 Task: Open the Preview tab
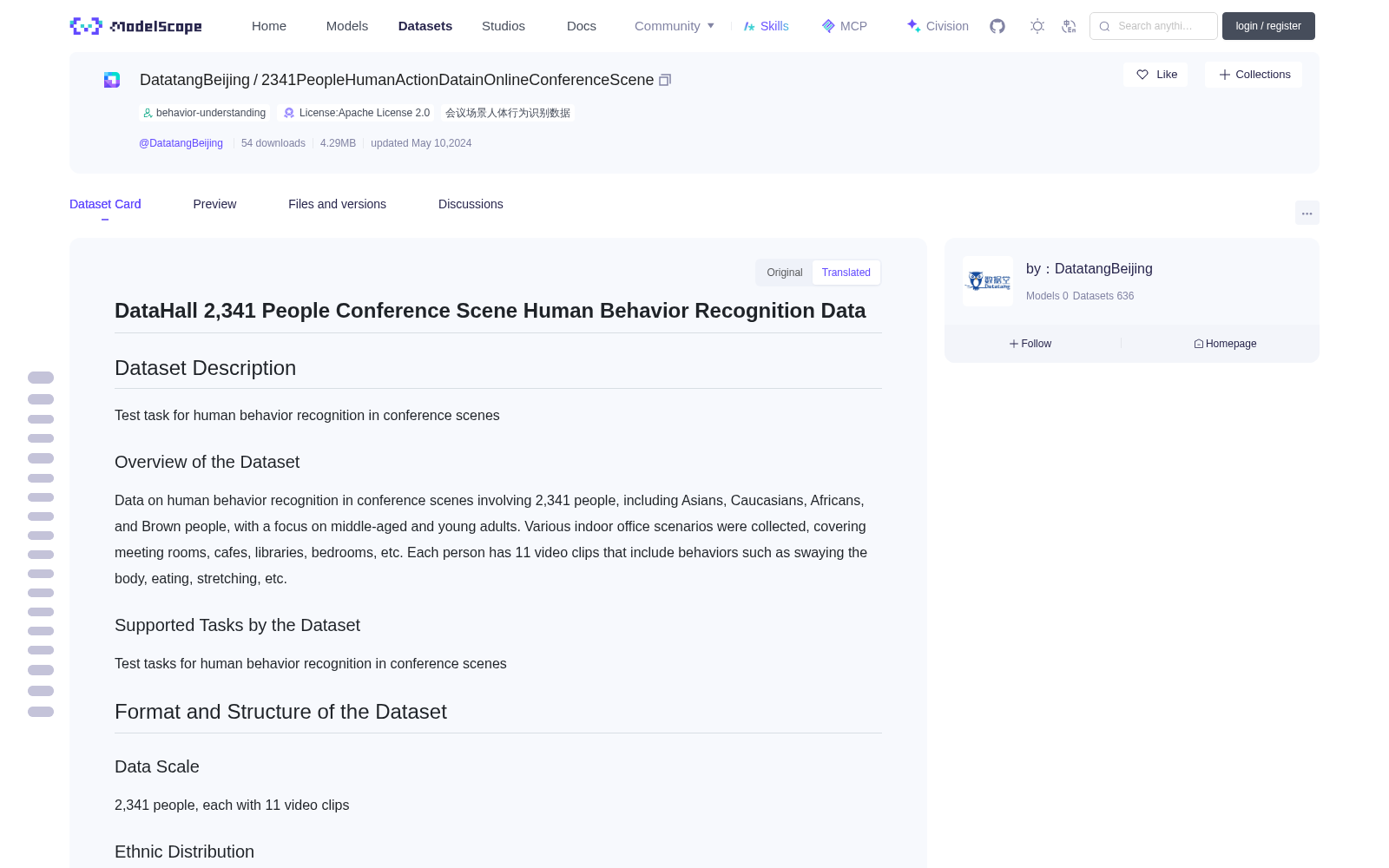tap(214, 204)
